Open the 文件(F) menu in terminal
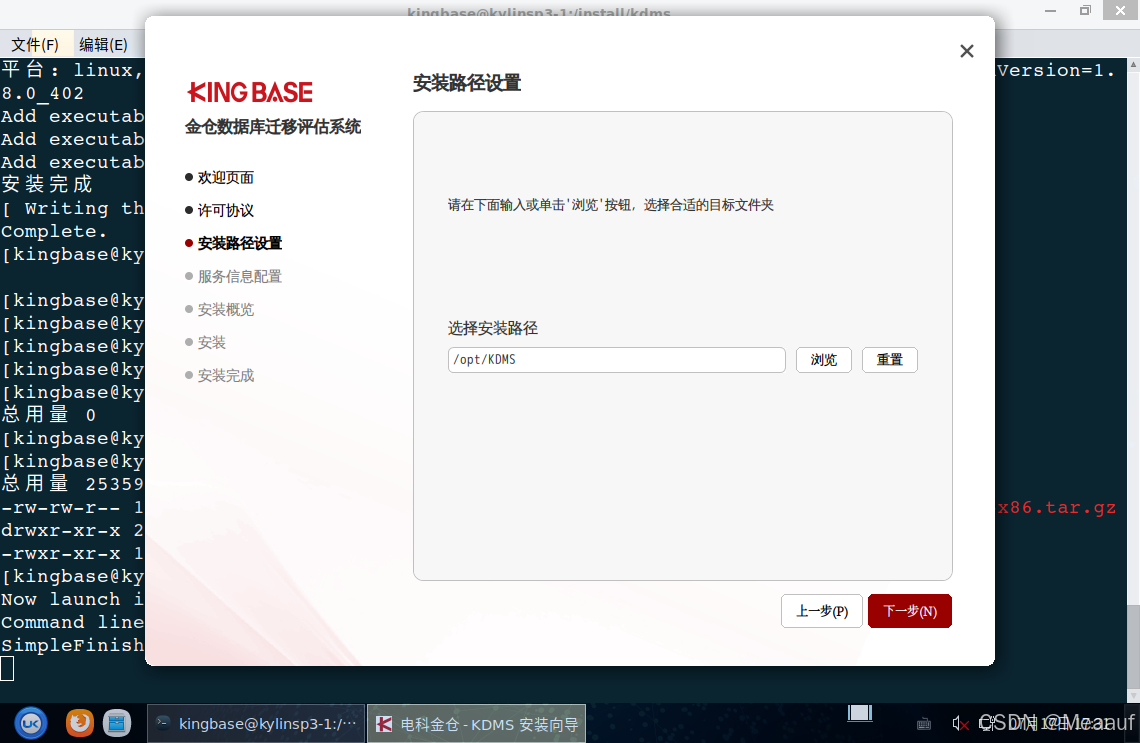The width and height of the screenshot is (1140, 743). click(35, 44)
